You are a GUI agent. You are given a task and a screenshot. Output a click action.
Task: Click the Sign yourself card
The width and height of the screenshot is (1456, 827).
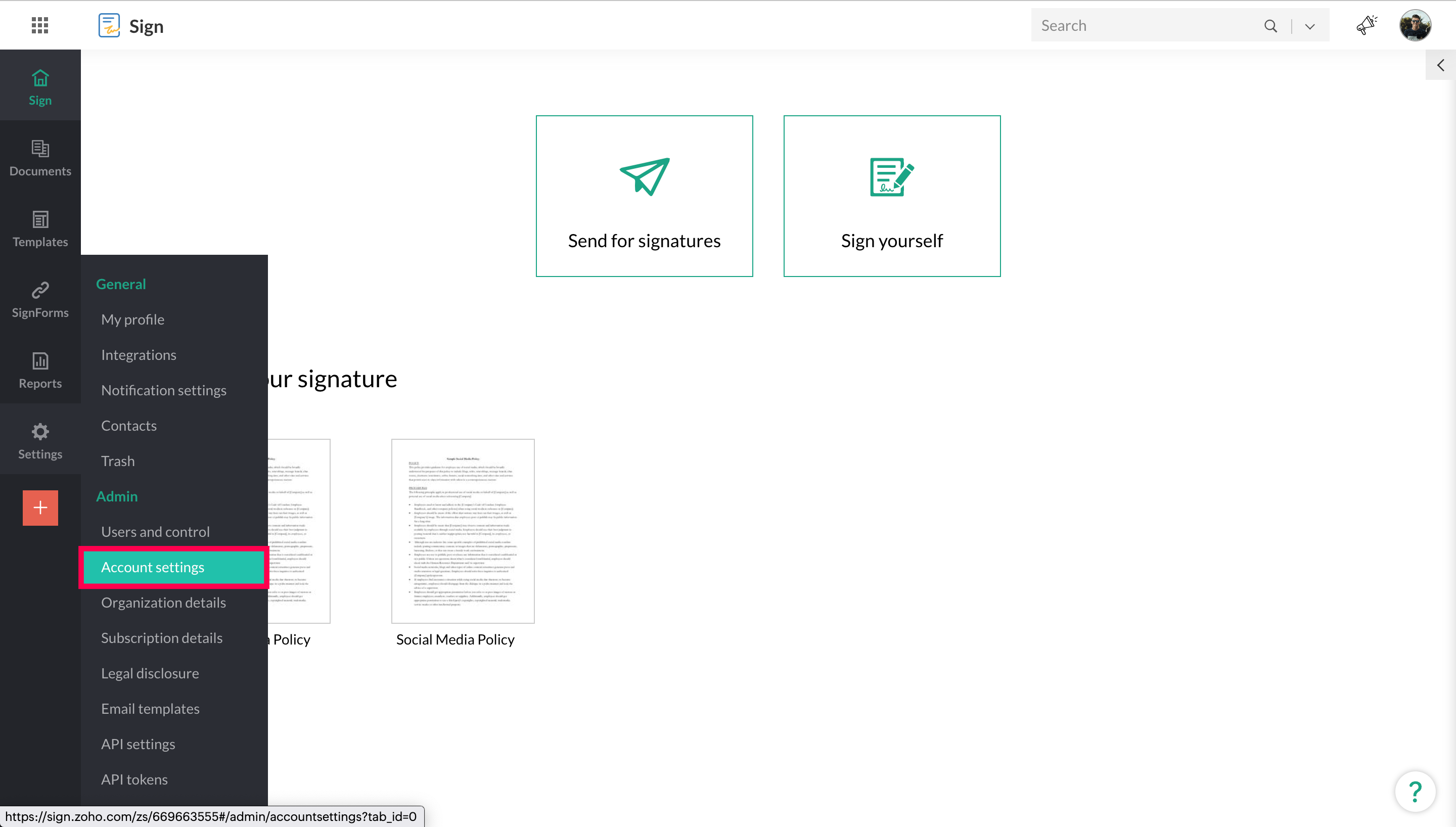(x=891, y=196)
